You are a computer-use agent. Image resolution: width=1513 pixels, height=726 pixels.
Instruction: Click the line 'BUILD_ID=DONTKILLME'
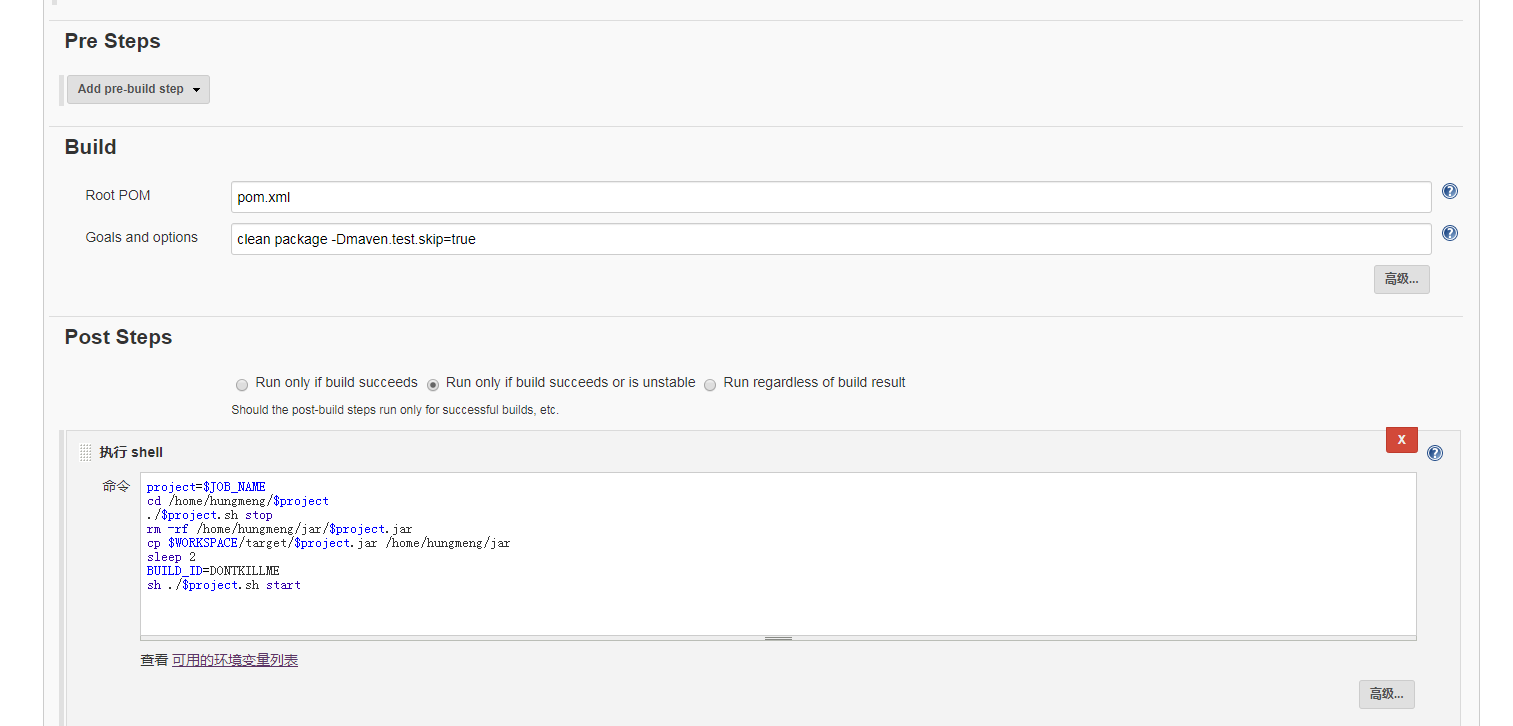[213, 571]
